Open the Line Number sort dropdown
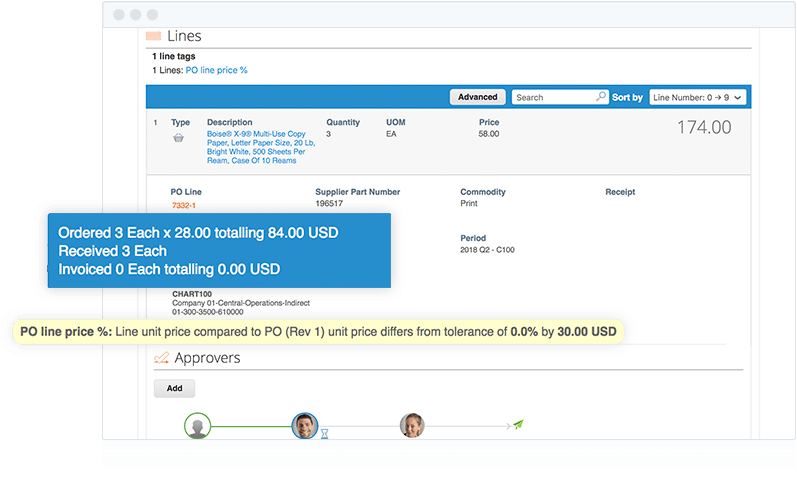 click(x=697, y=97)
